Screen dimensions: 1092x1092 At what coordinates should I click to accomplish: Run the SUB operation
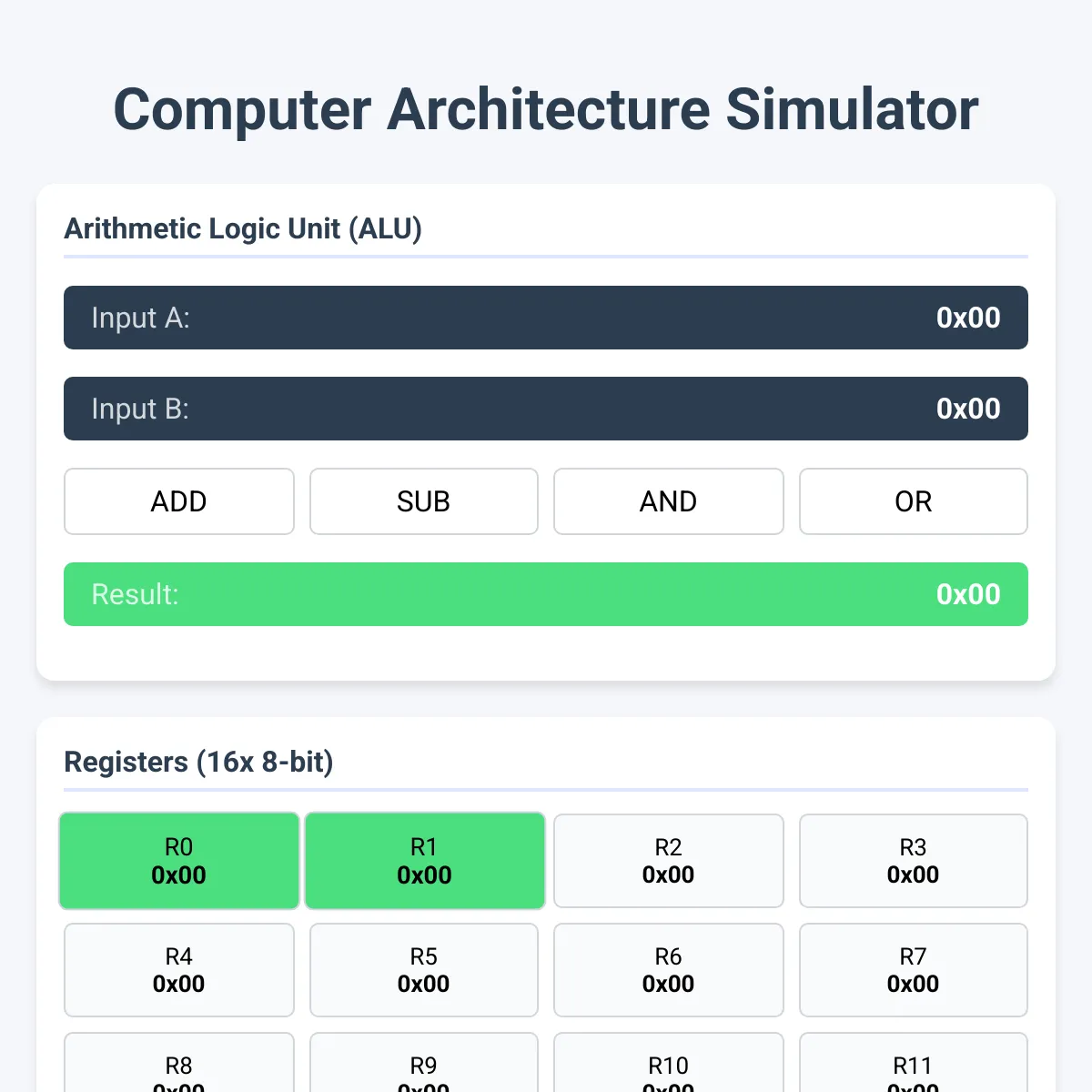coord(424,501)
